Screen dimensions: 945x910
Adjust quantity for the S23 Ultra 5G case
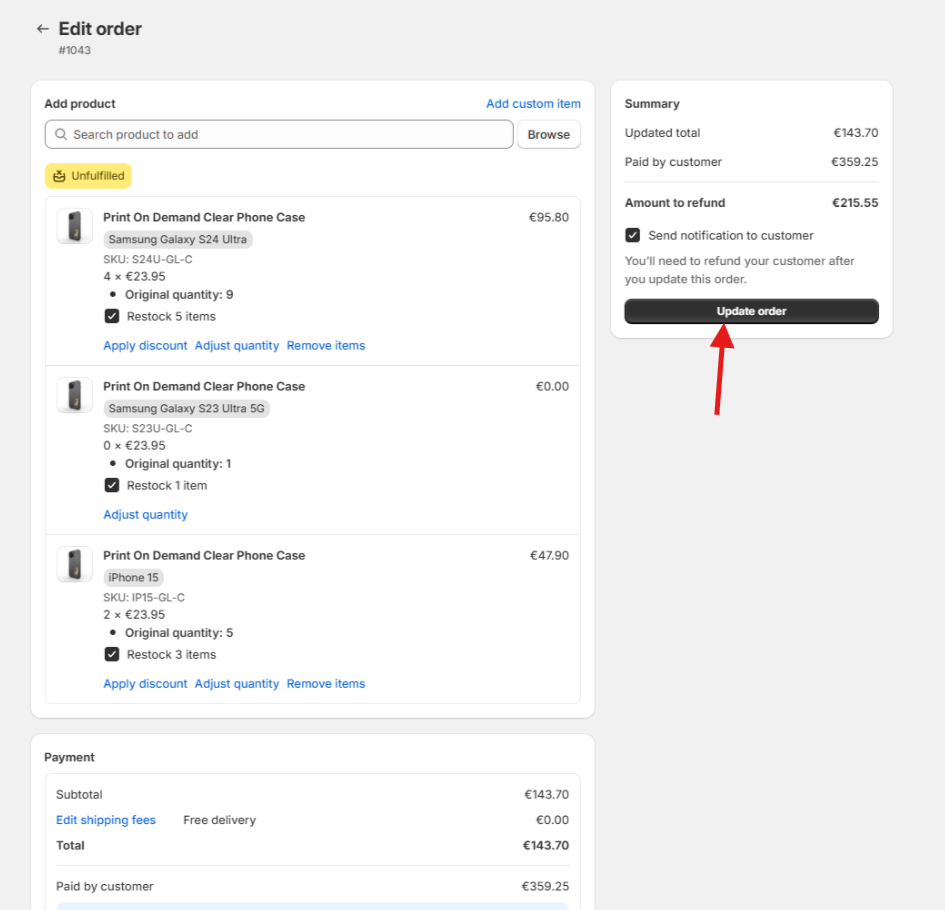(x=145, y=515)
